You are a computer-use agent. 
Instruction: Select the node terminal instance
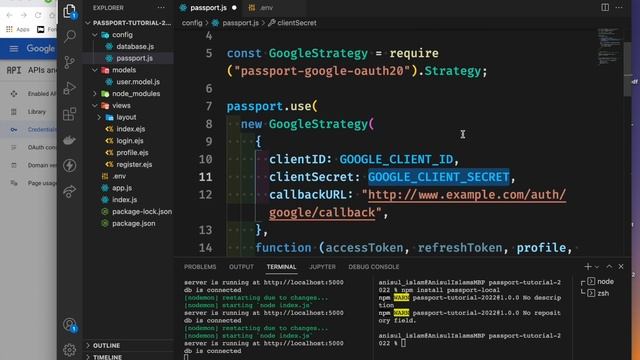600,282
